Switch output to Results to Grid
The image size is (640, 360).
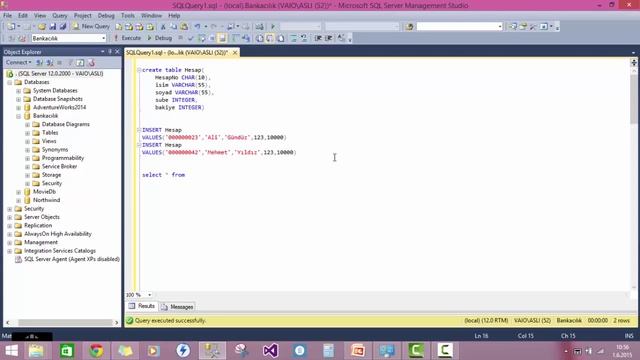(270, 38)
